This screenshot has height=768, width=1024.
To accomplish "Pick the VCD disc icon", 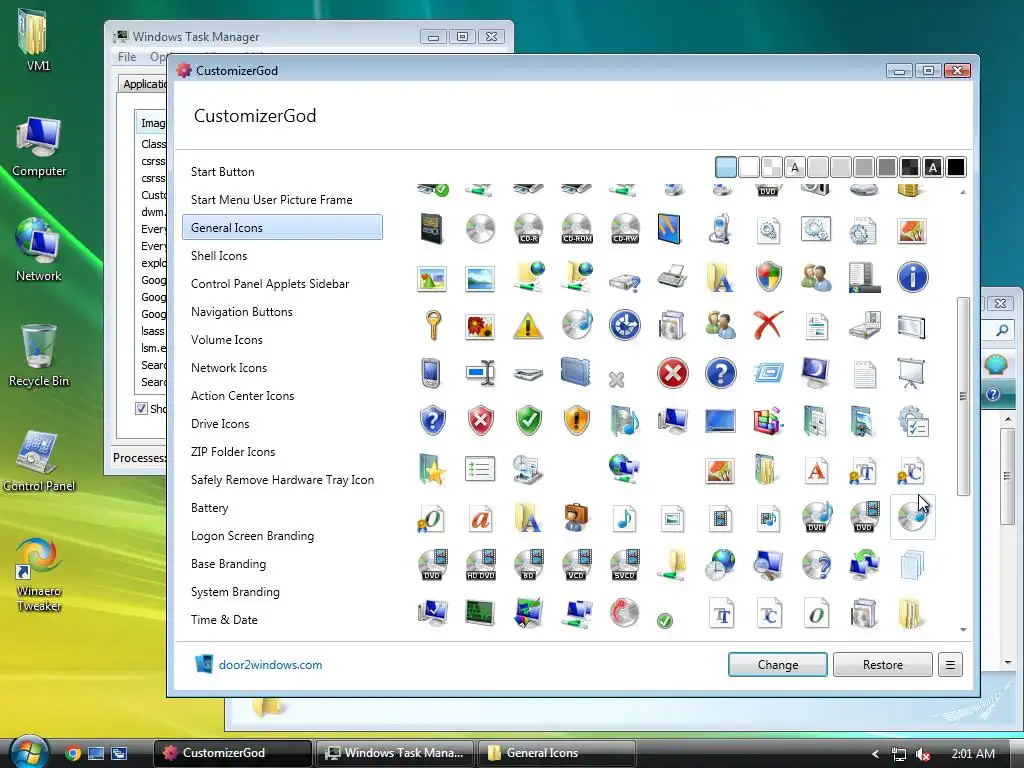I will pos(577,565).
